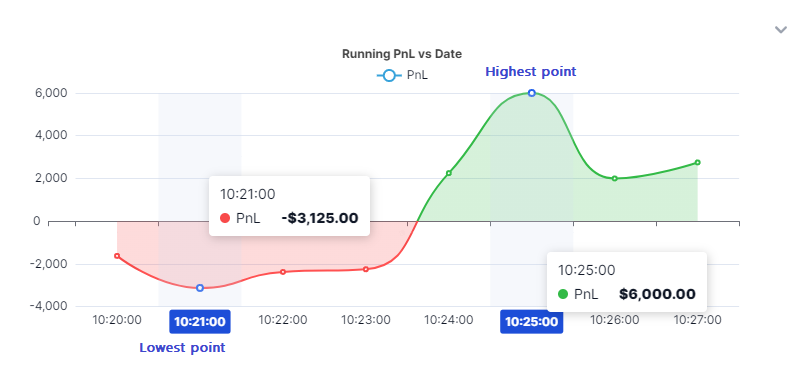This screenshot has height=369, width=807.
Task: Click the green dot in 10:25:00 tooltip
Action: click(563, 294)
